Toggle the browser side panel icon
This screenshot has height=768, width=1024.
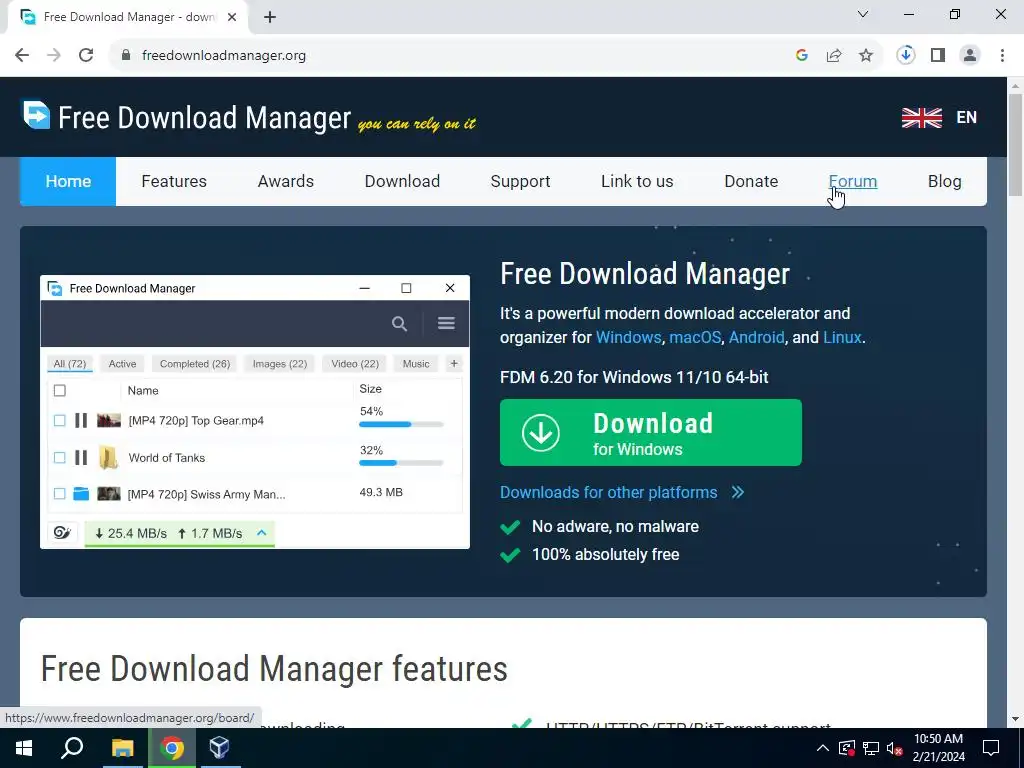pyautogui.click(x=938, y=56)
